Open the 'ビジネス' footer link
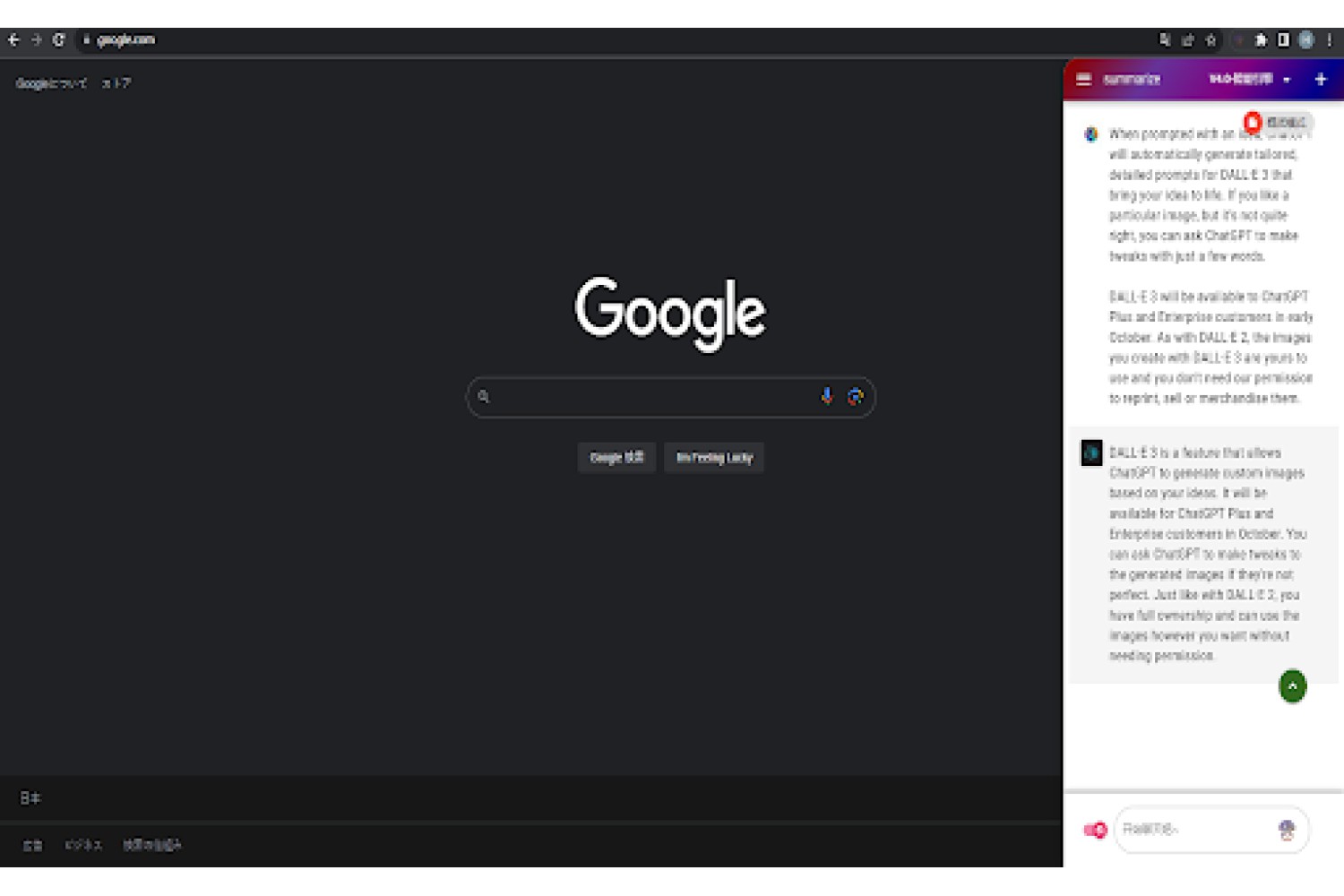1344x896 pixels. tap(83, 845)
